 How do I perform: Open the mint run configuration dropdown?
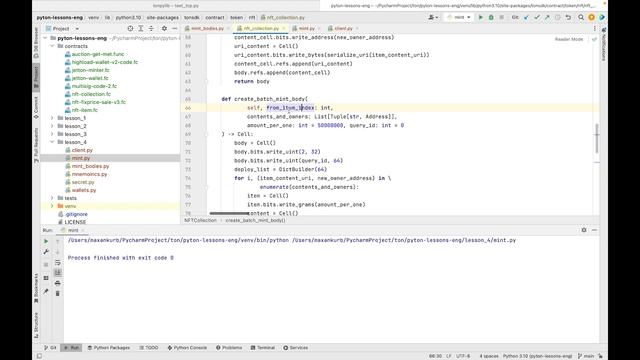[459, 18]
